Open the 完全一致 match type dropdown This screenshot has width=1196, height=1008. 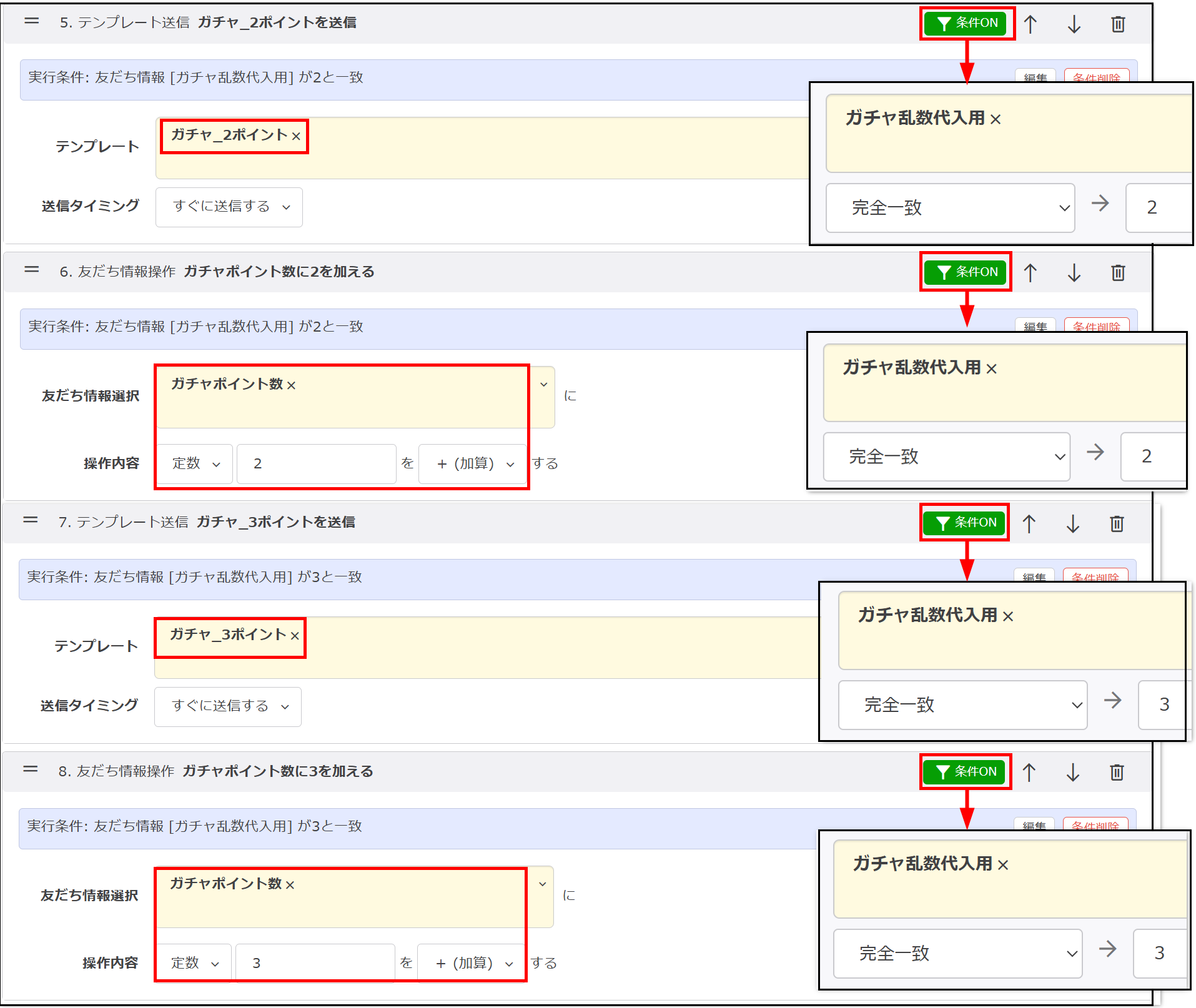pyautogui.click(x=949, y=208)
